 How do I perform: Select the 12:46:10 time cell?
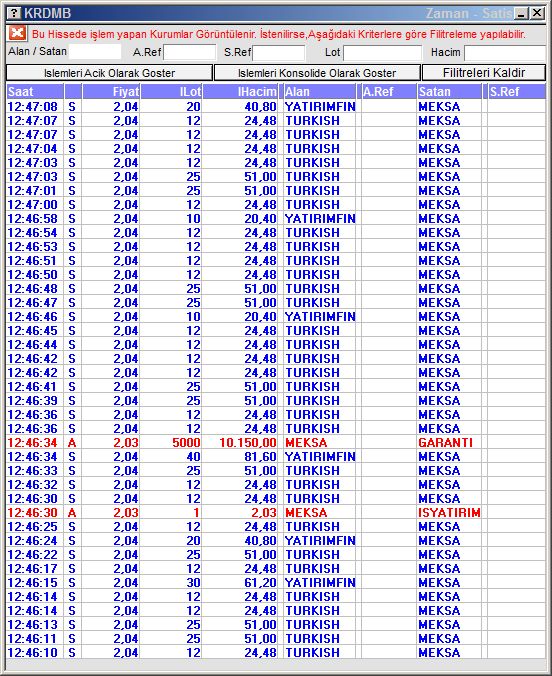33,653
